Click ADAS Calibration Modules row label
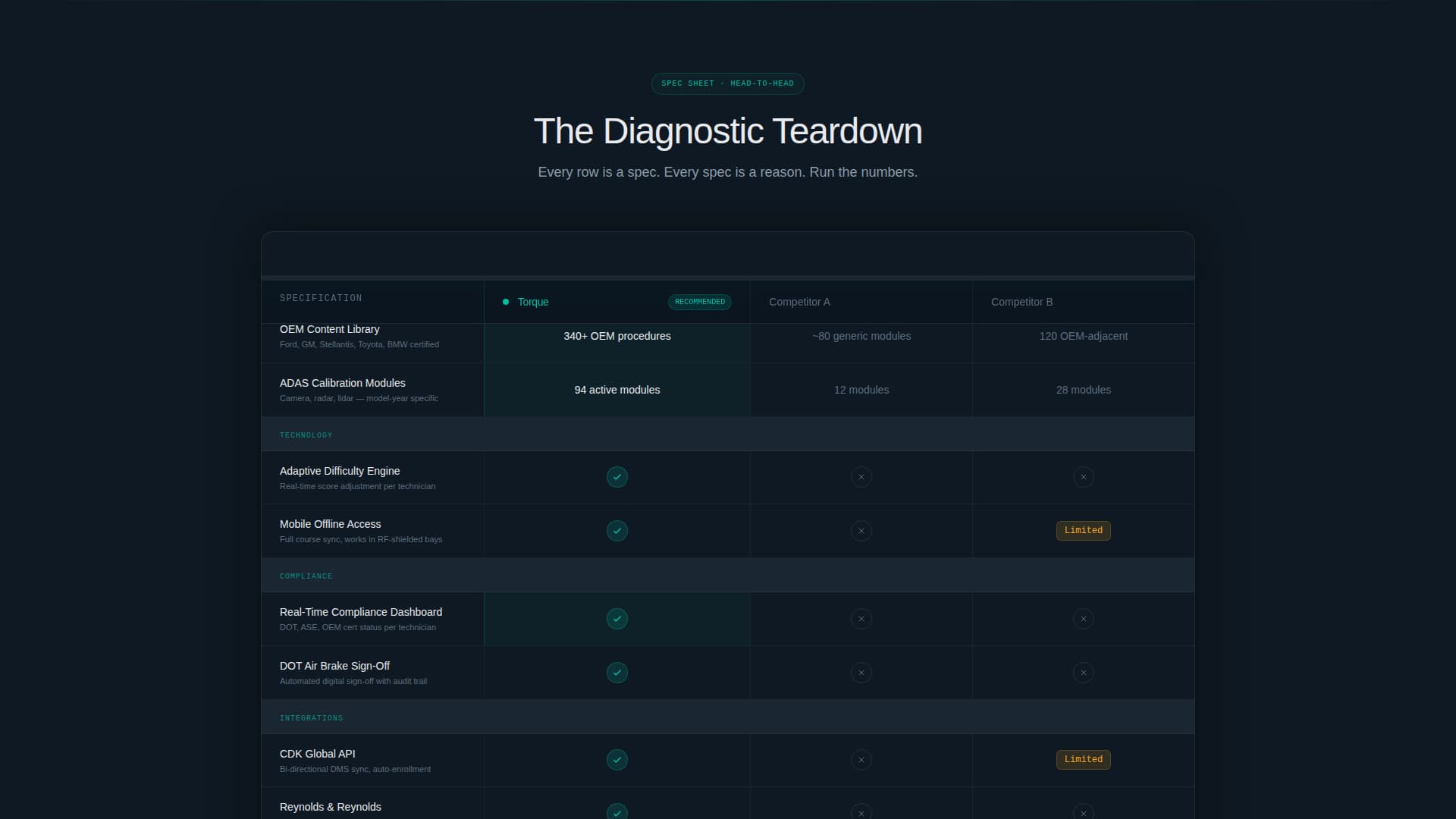The width and height of the screenshot is (1456, 819). 343,383
